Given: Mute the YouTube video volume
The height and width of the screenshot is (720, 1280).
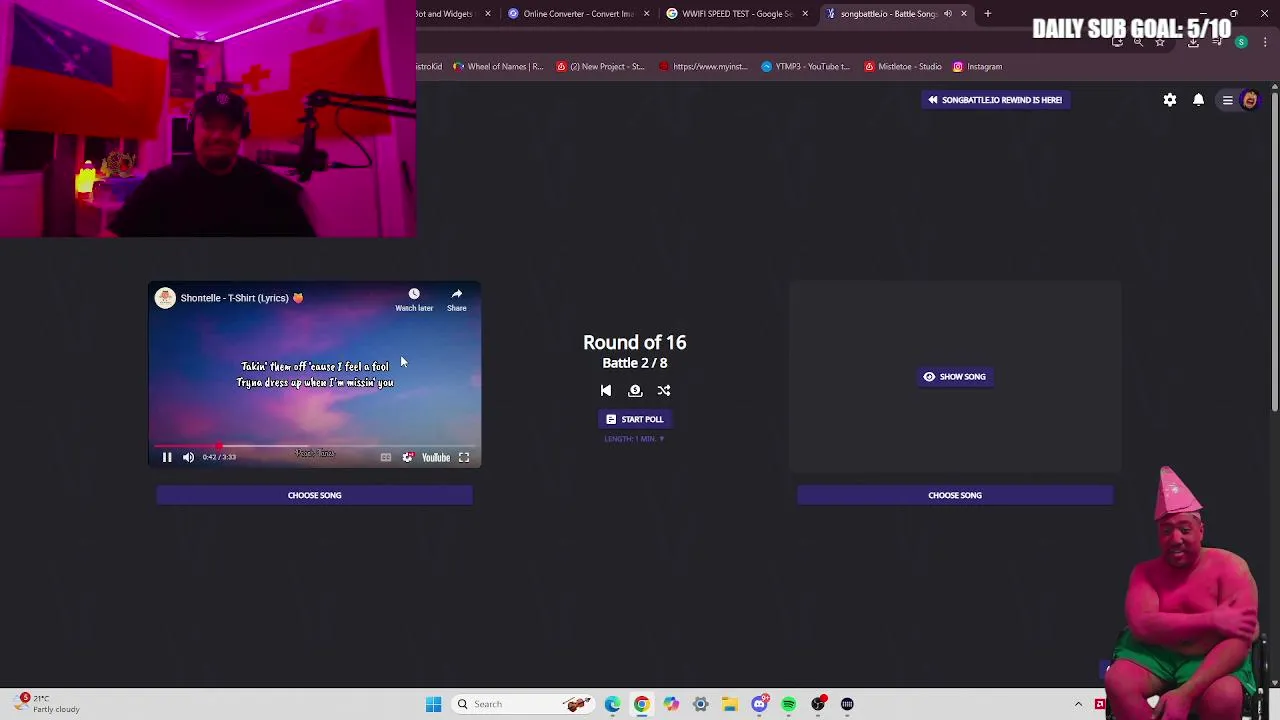Looking at the screenshot, I should click(188, 457).
